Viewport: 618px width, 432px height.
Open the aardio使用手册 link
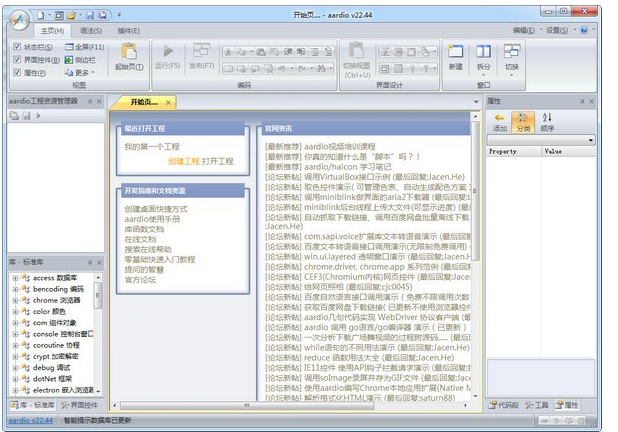(x=152, y=219)
